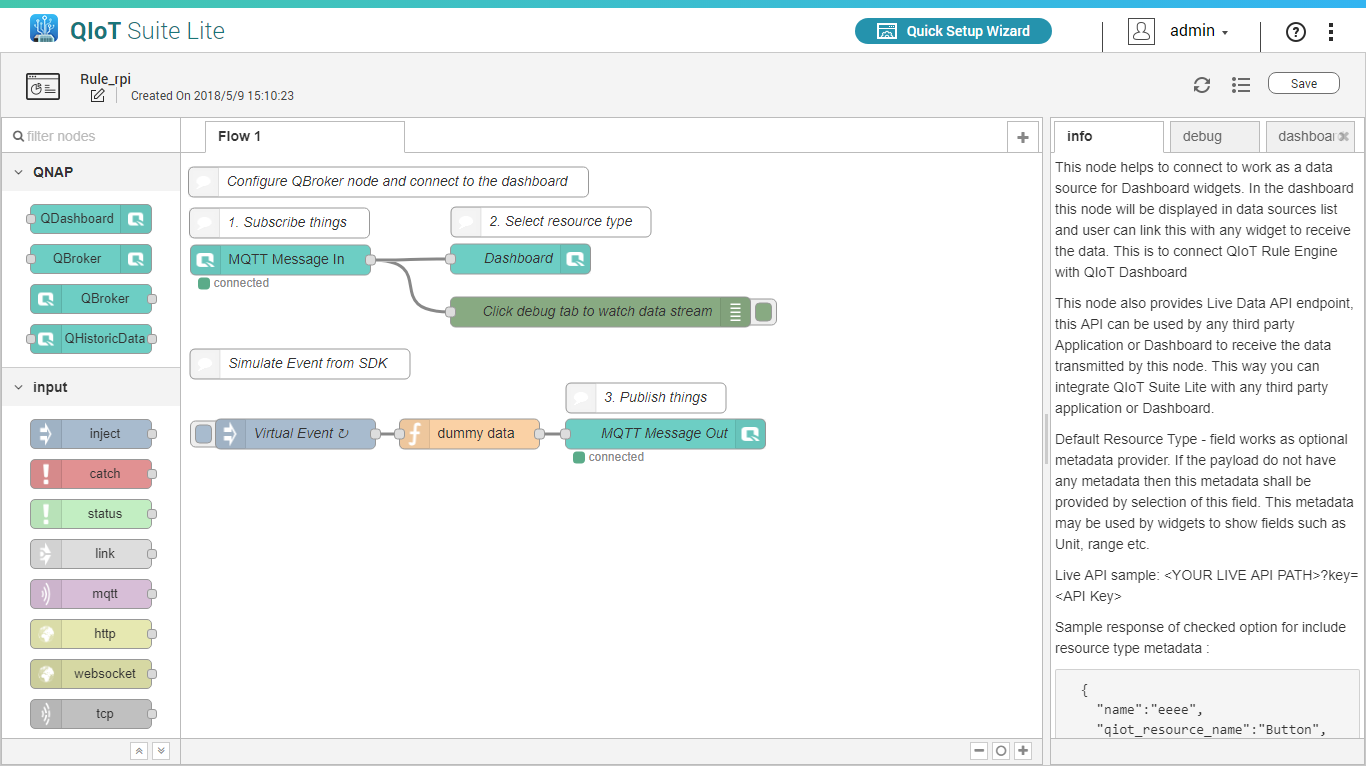Reset zoom with the circle button
The width and height of the screenshot is (1366, 768).
[1001, 751]
